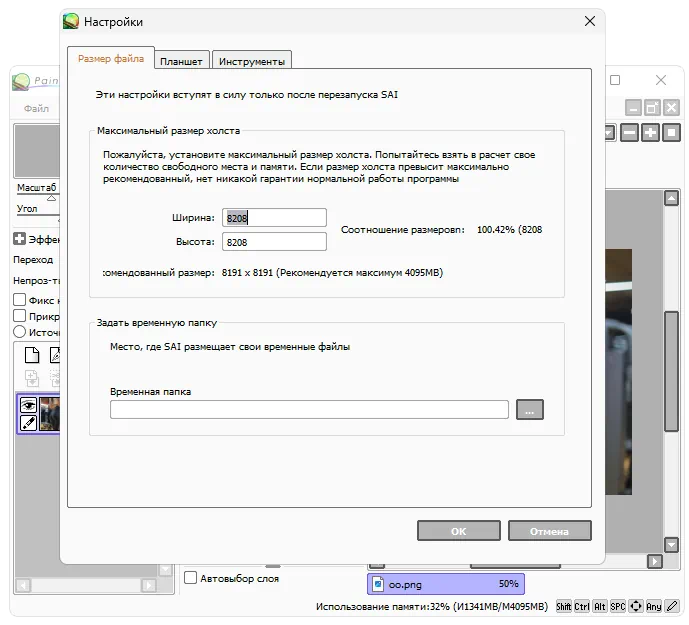Click the inner document minimize button in SAI
Screen dimensions: 689x625
pos(633,107)
